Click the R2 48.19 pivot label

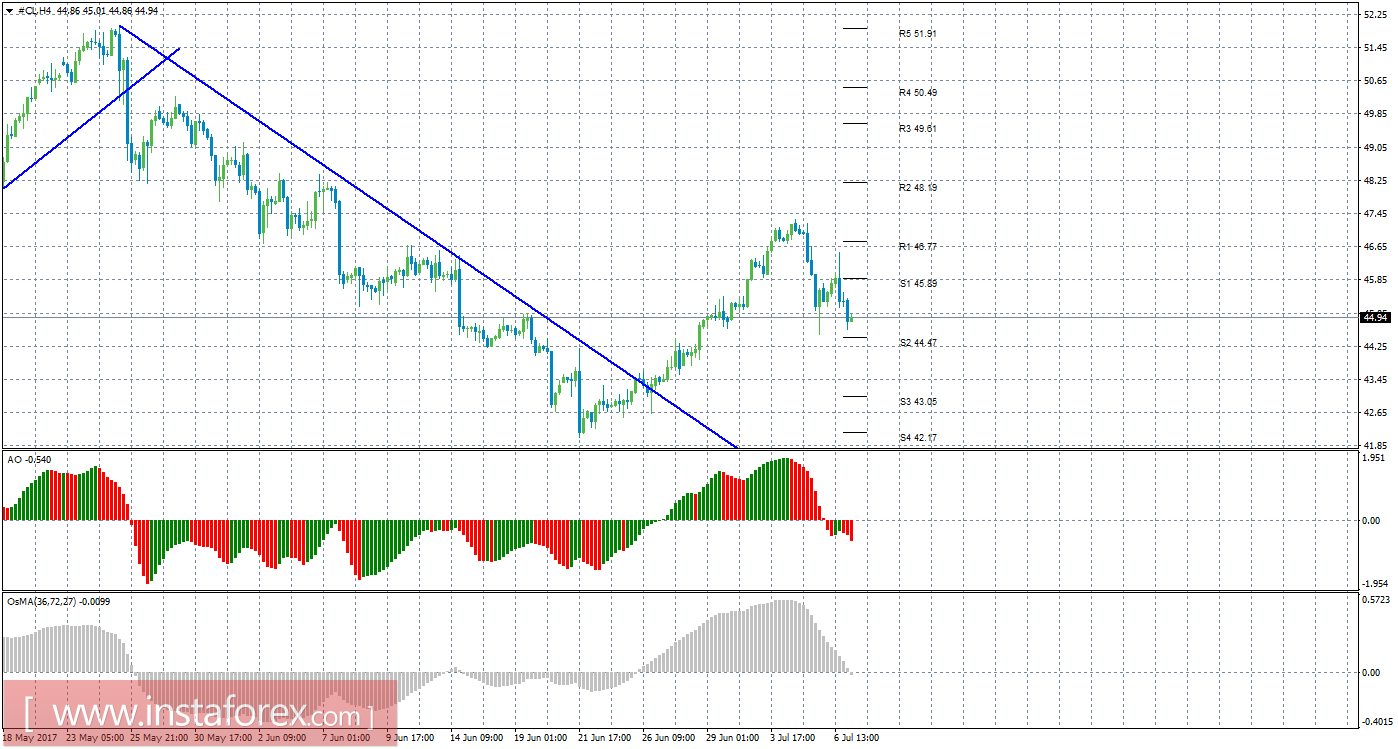click(x=917, y=187)
